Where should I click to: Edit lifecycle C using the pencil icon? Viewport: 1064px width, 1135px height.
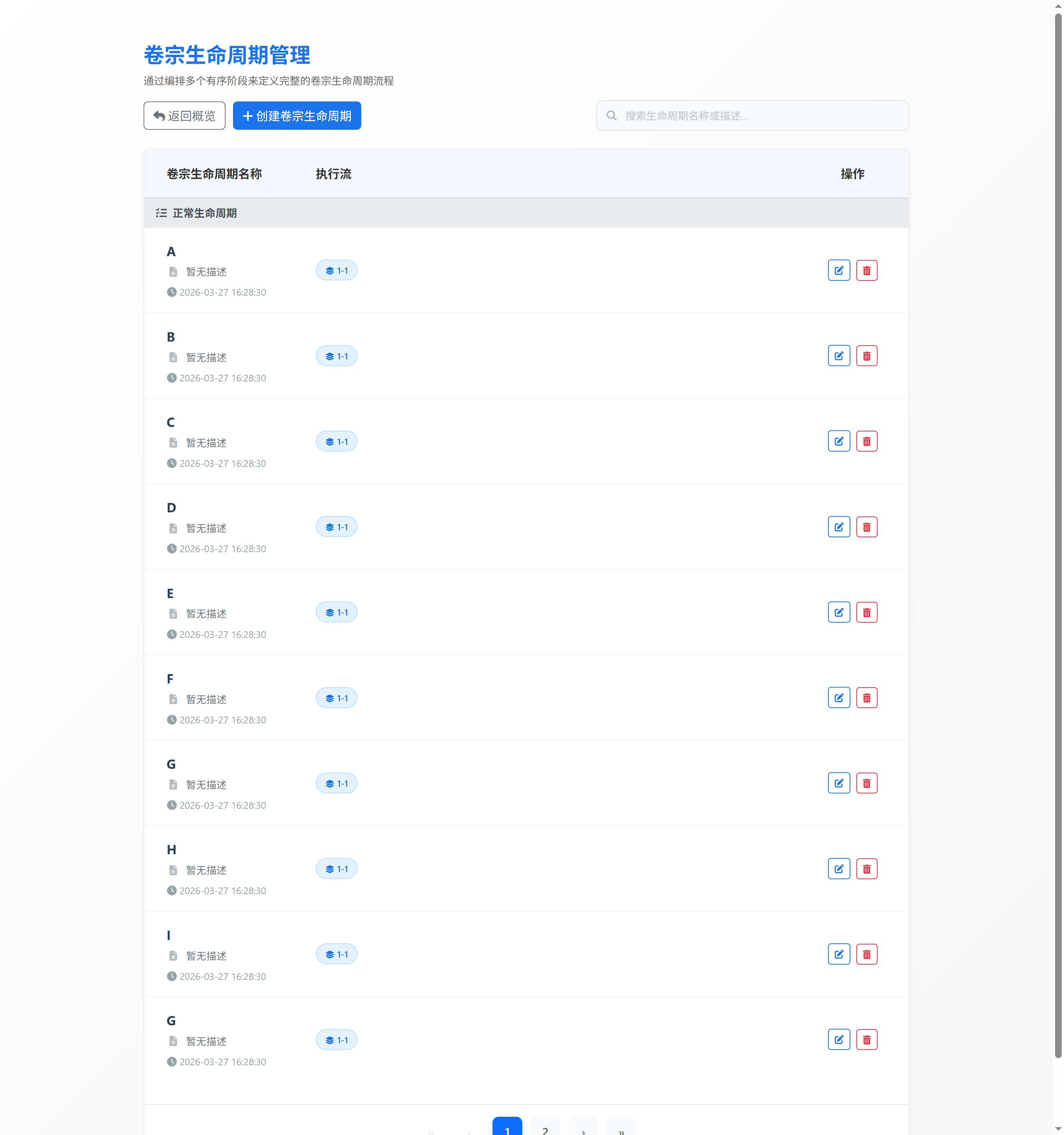click(x=838, y=441)
